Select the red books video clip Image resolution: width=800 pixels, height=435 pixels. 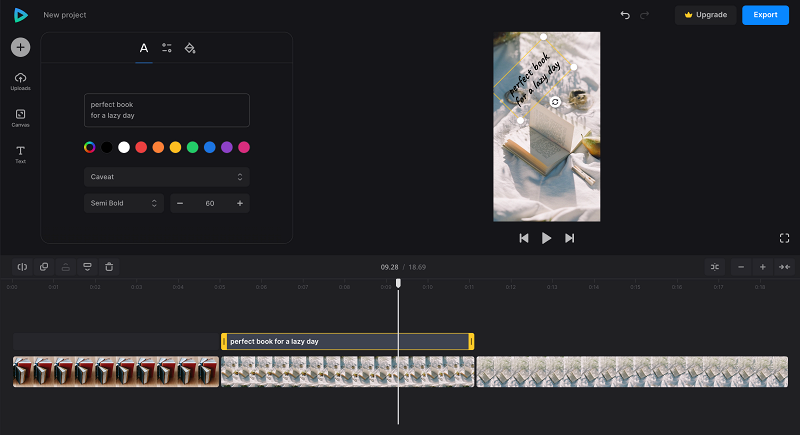click(116, 372)
